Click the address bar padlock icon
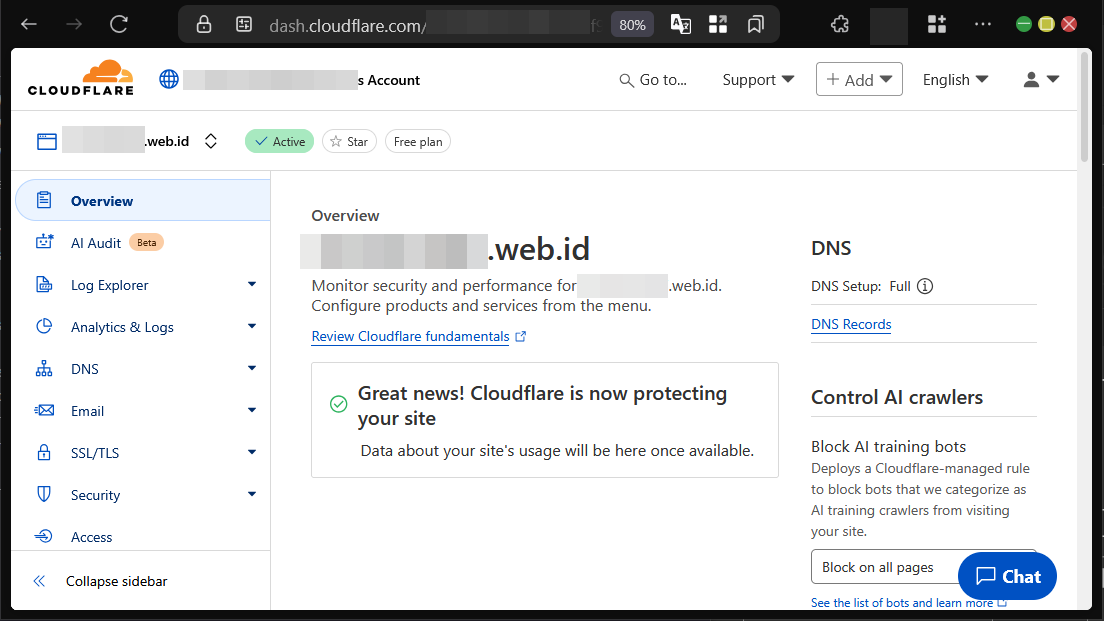 203,25
